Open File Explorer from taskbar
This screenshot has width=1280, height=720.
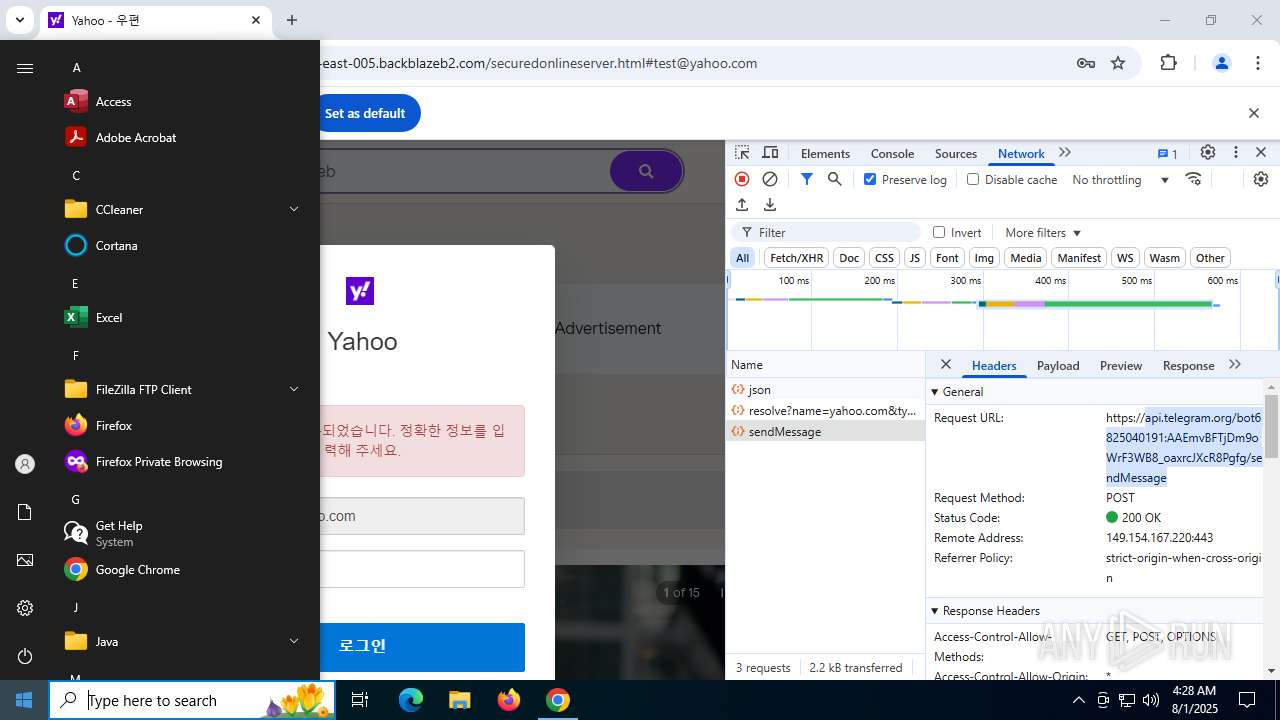(x=459, y=700)
